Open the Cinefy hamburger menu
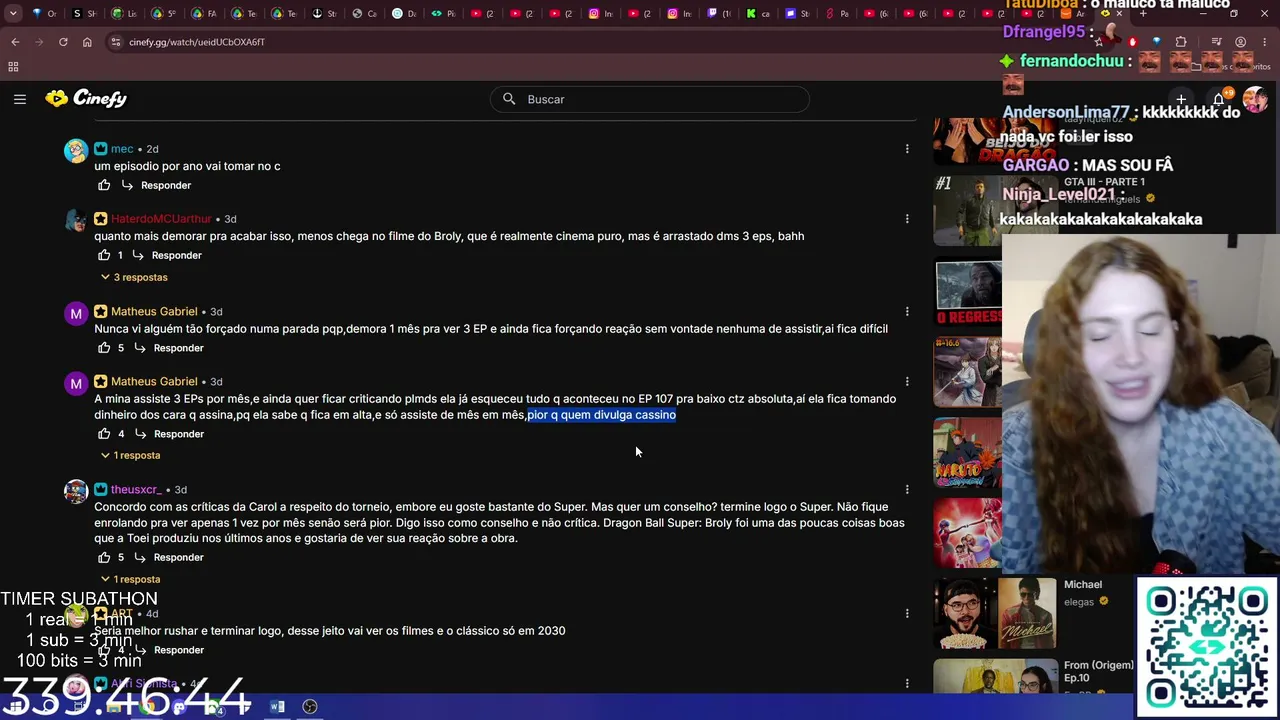Viewport: 1280px width, 720px height. 20,99
